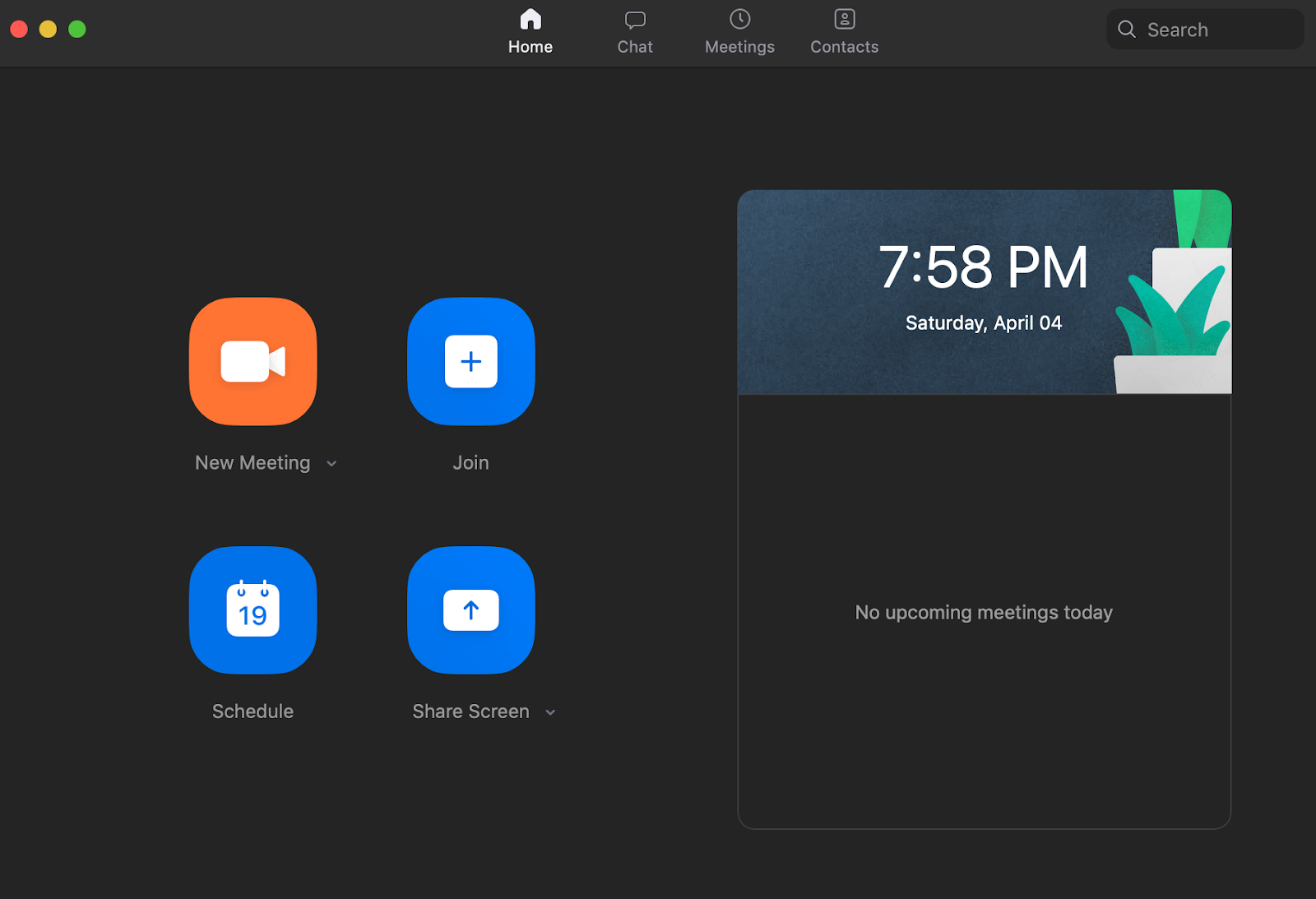Click the New Meeting label

click(x=253, y=463)
